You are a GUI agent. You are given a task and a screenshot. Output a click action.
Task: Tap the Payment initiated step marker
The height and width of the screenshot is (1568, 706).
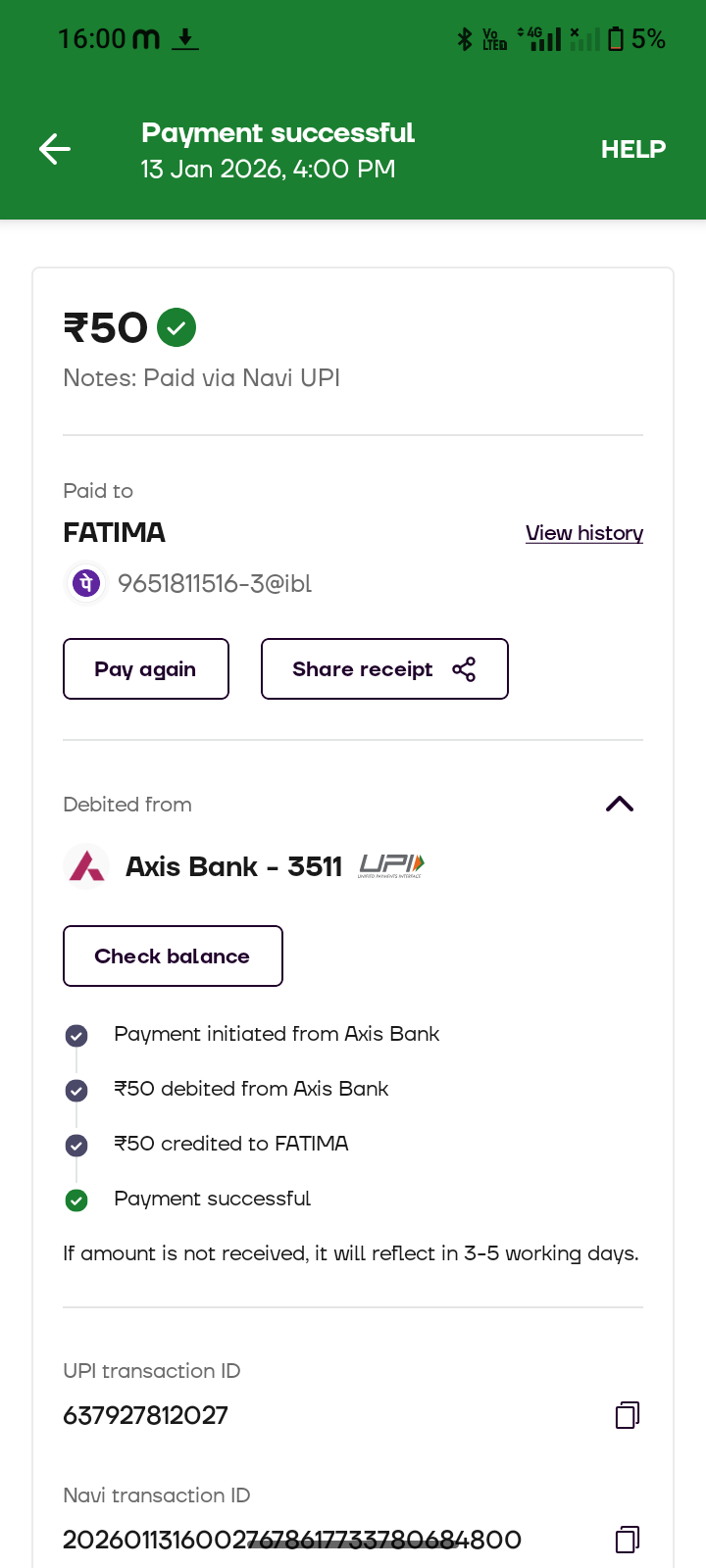(x=76, y=1035)
